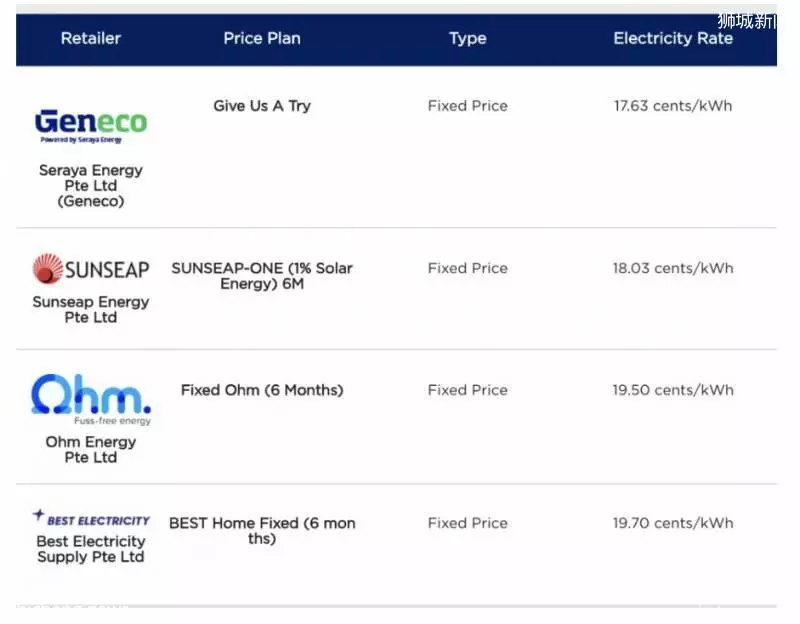Sort by the Electricity Rate header
The width and height of the screenshot is (800, 624).
click(x=673, y=38)
